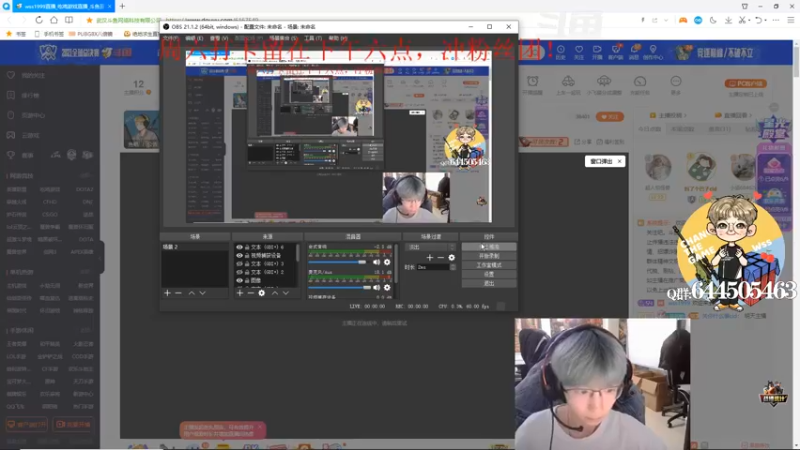800x450 pixels.
Task: Remove selected scene with minus icon
Action: pyautogui.click(x=178, y=293)
